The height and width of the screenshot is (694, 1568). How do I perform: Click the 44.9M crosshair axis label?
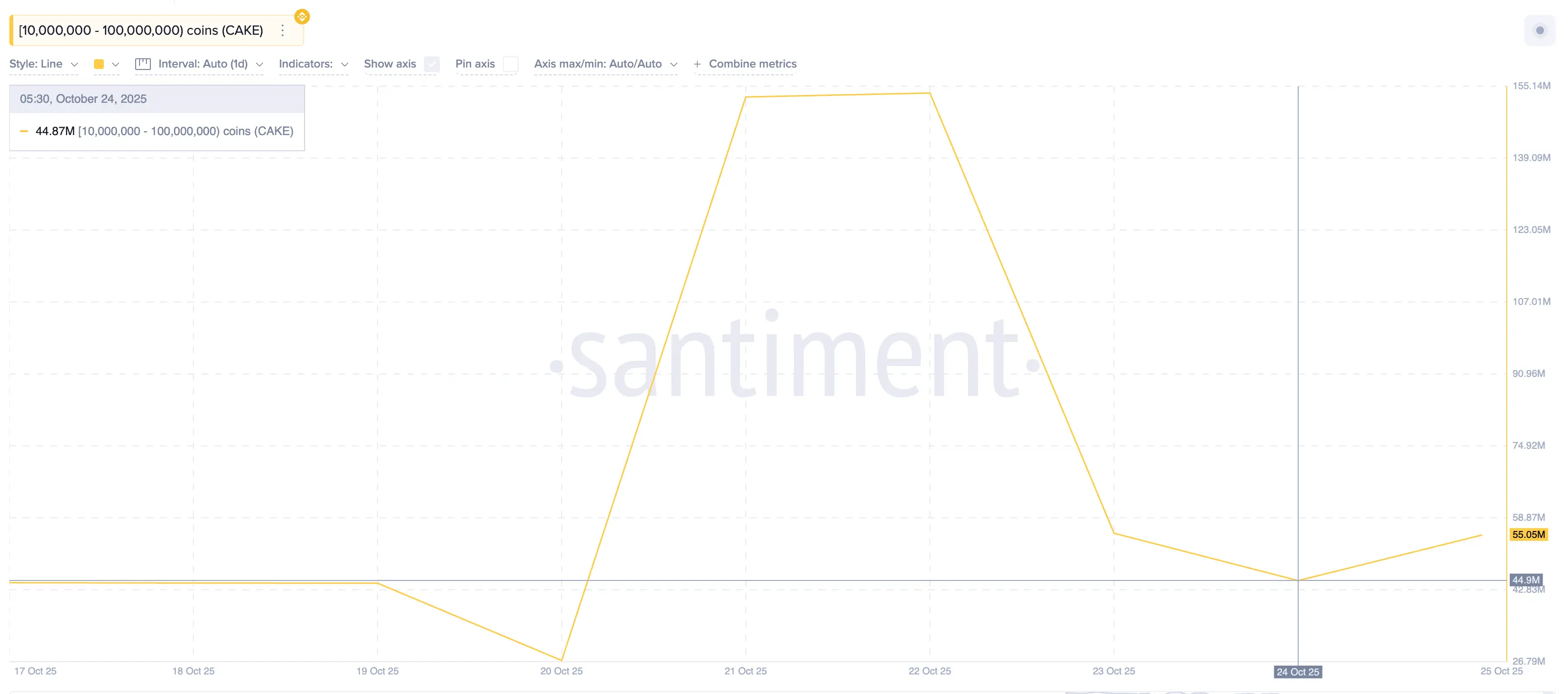[x=1525, y=579]
